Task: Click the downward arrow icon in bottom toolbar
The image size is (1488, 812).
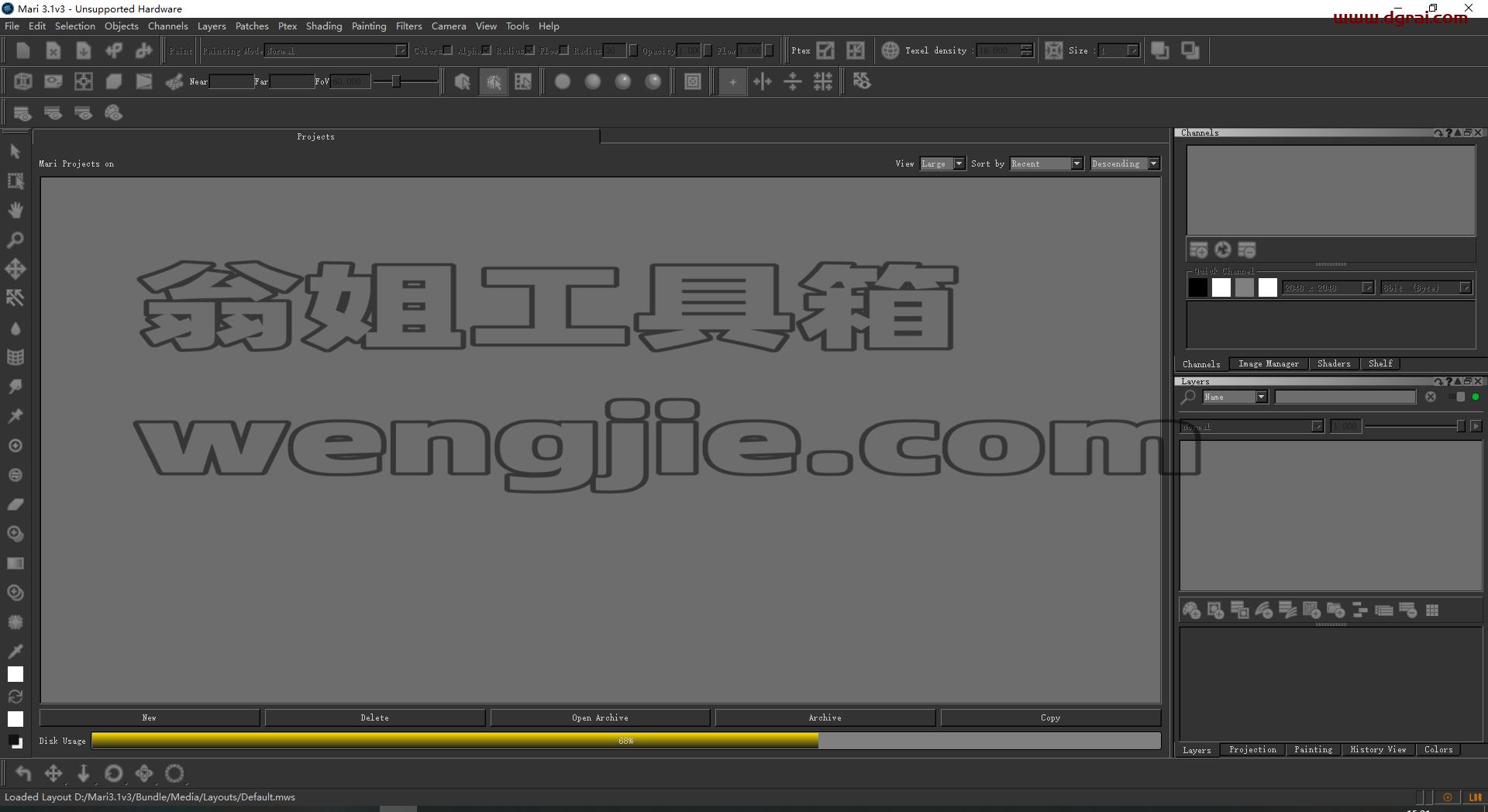Action: pyautogui.click(x=83, y=773)
